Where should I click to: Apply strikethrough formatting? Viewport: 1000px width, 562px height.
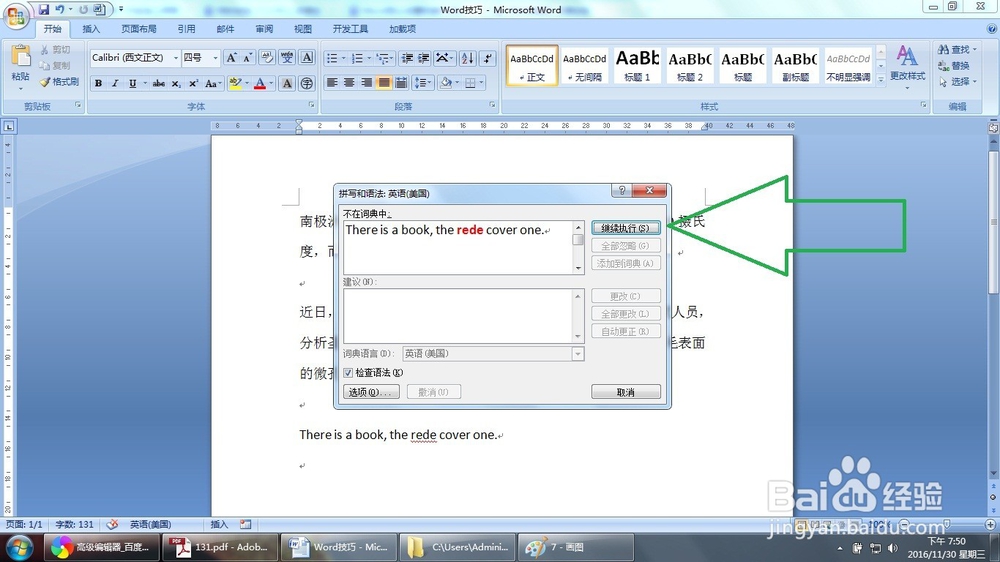tap(159, 84)
